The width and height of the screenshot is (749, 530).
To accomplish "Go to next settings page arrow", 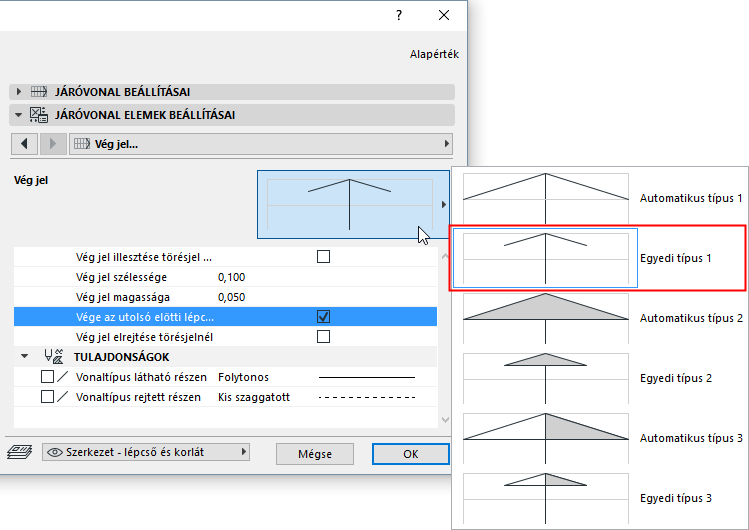I will click(53, 144).
